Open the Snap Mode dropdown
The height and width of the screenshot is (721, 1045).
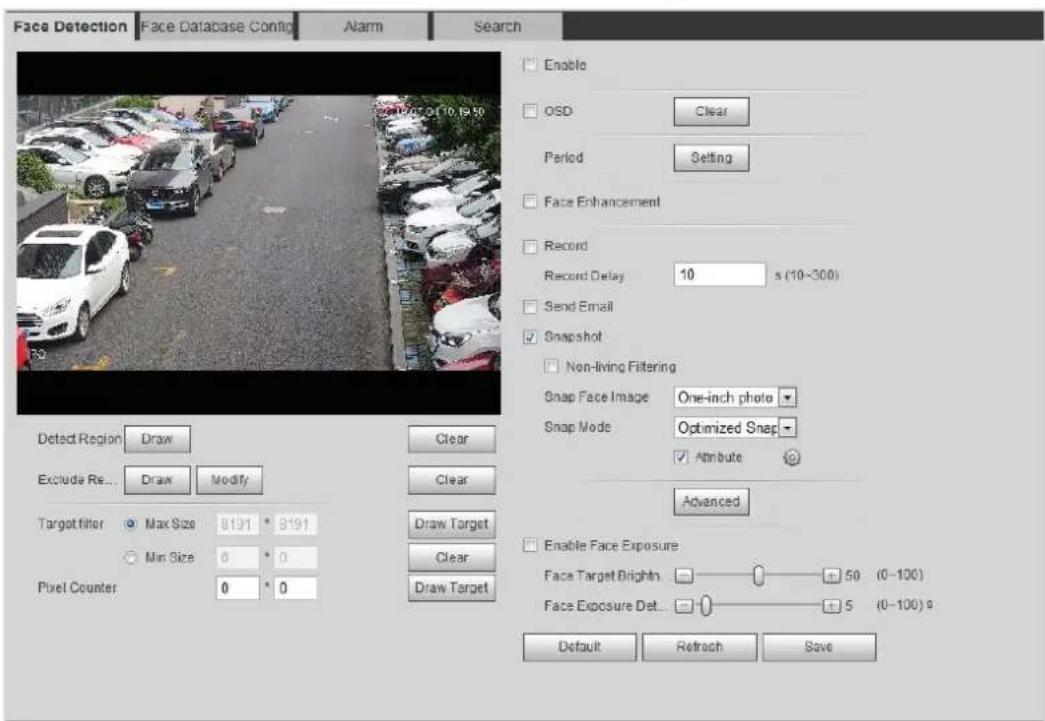(735, 428)
